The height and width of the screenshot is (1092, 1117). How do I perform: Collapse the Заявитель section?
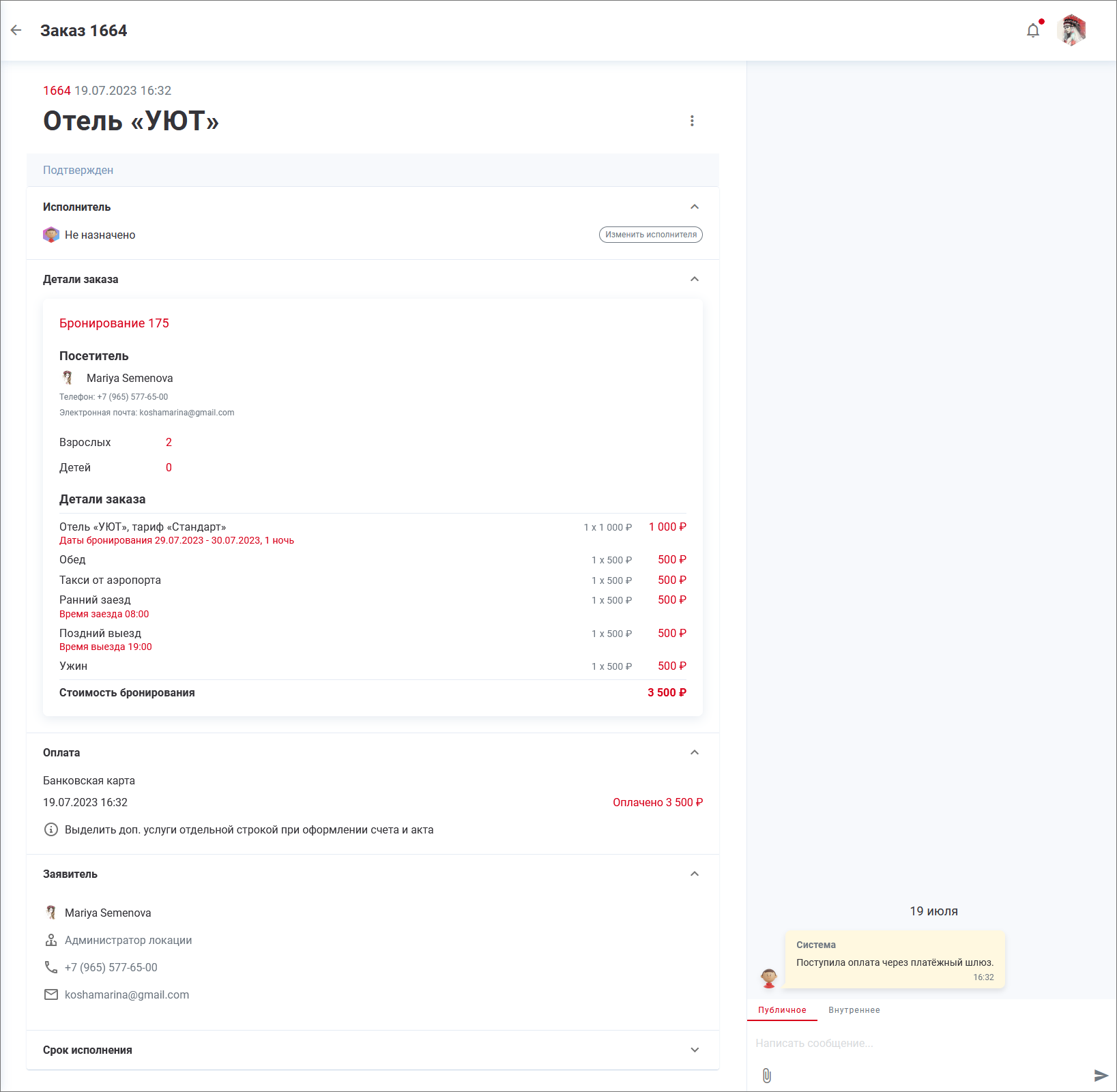pyautogui.click(x=695, y=874)
